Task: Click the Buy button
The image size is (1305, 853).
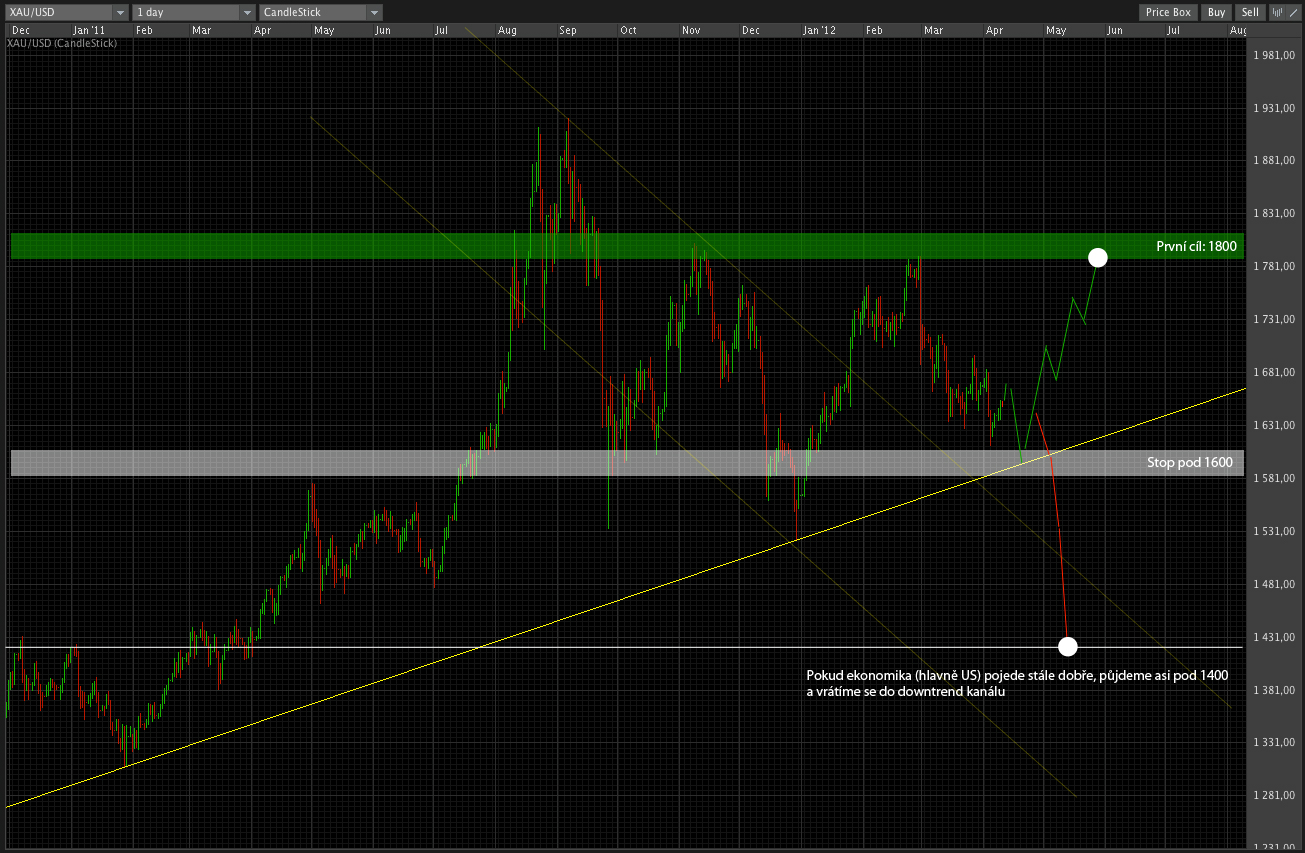Action: 1216,12
